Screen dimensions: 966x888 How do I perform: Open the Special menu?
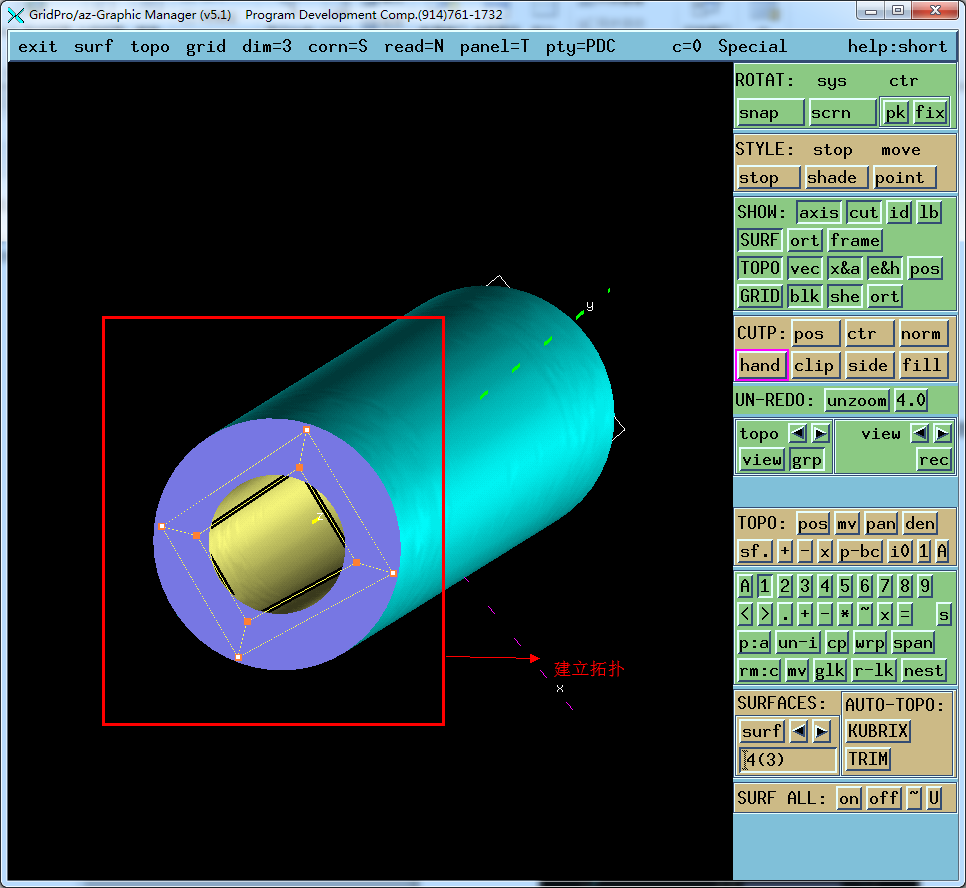pyautogui.click(x=752, y=46)
